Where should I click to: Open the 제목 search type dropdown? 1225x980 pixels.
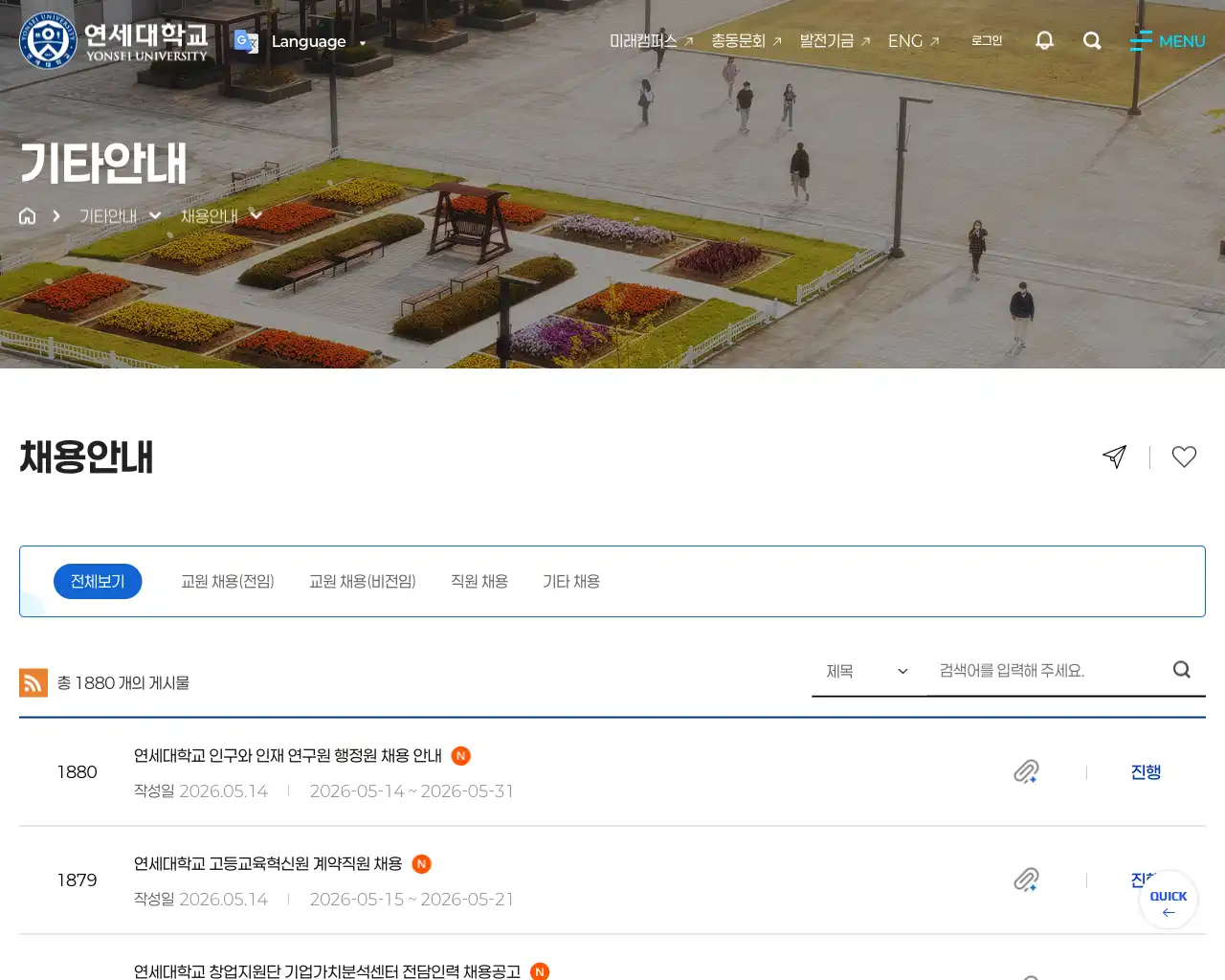[868, 671]
